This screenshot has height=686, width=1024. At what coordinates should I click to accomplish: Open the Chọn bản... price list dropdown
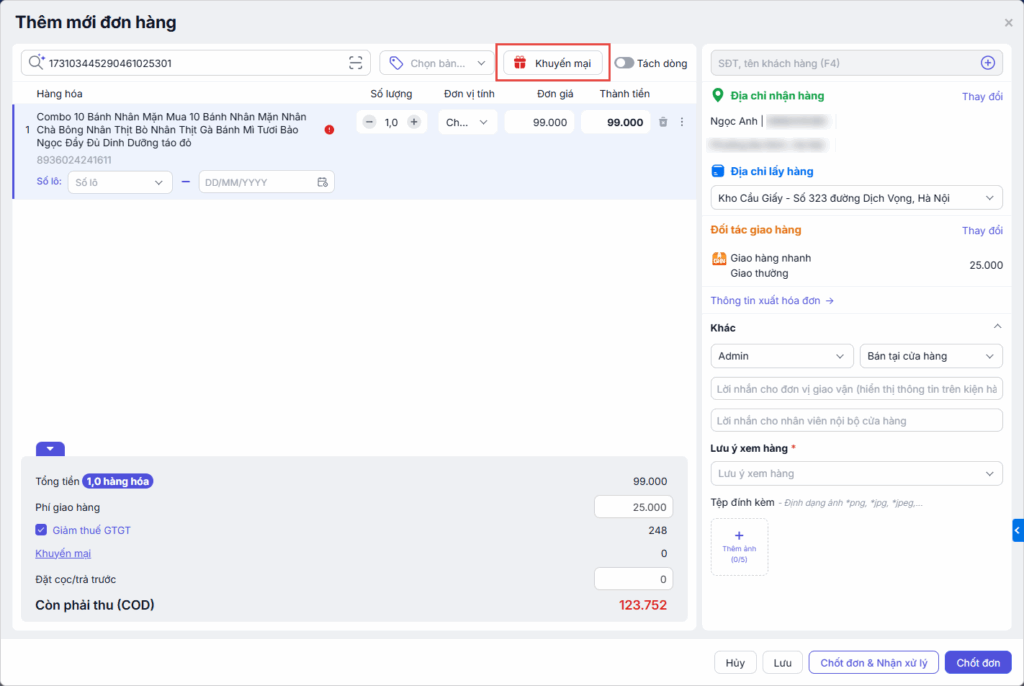(x=437, y=63)
